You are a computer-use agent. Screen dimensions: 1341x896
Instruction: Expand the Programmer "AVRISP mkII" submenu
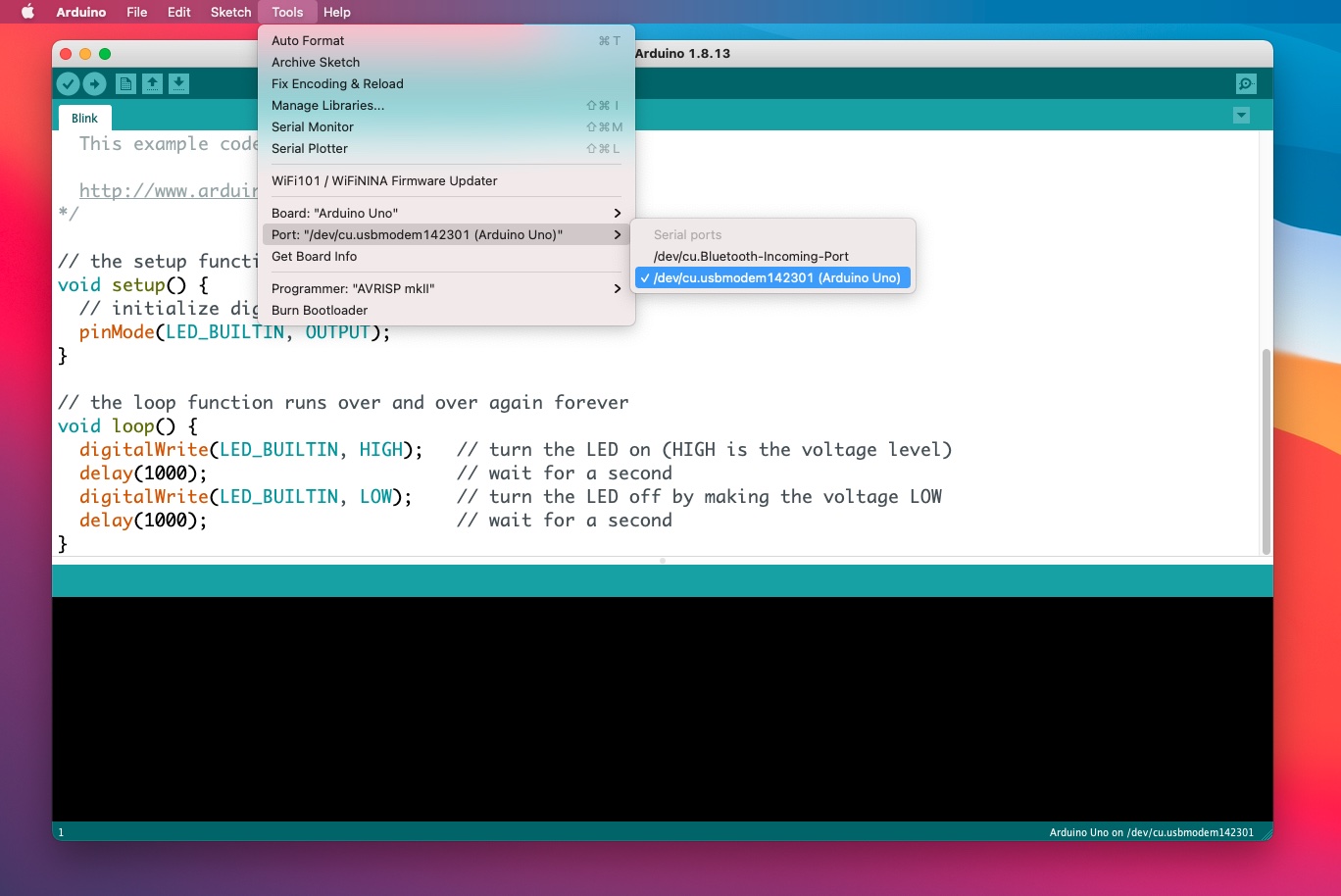(446, 289)
